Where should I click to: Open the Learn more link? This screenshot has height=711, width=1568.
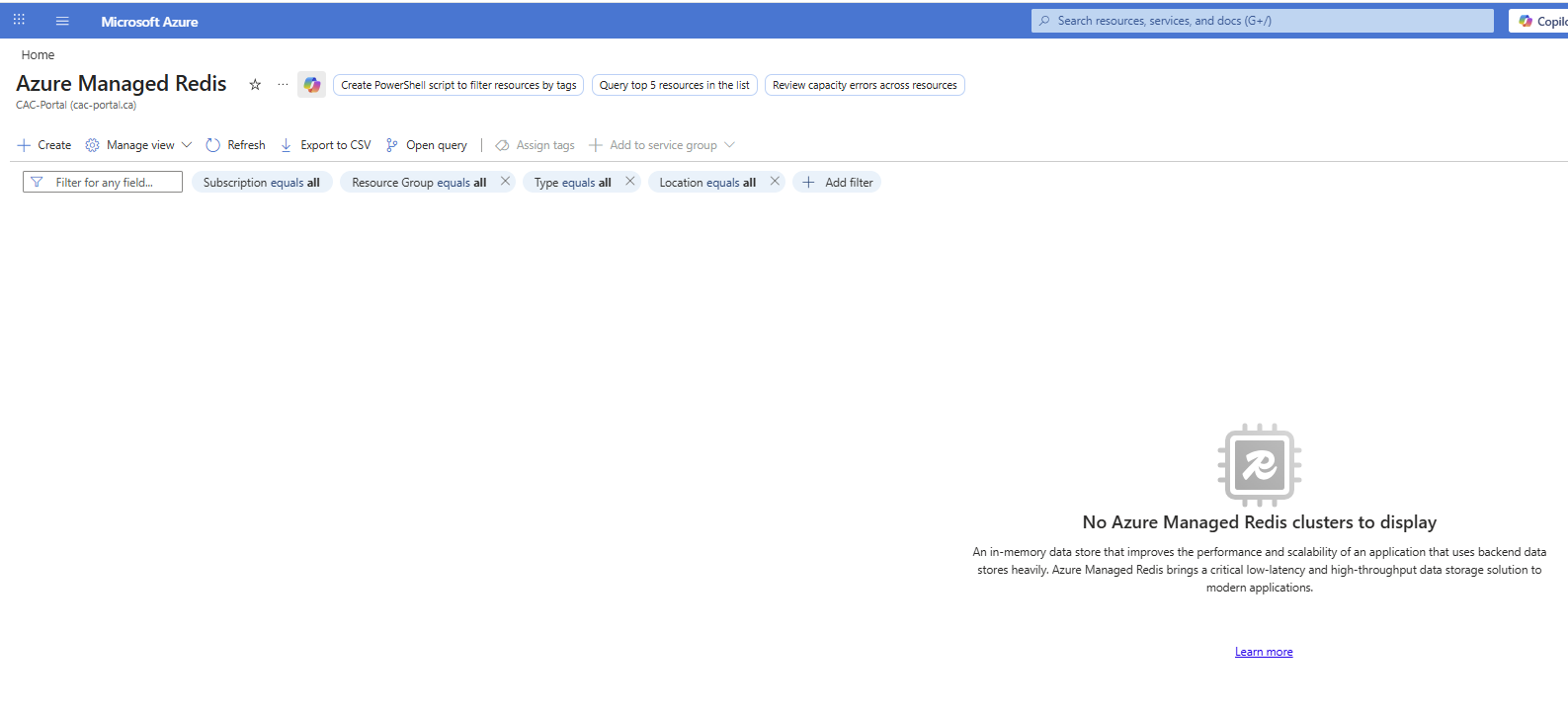1264,652
